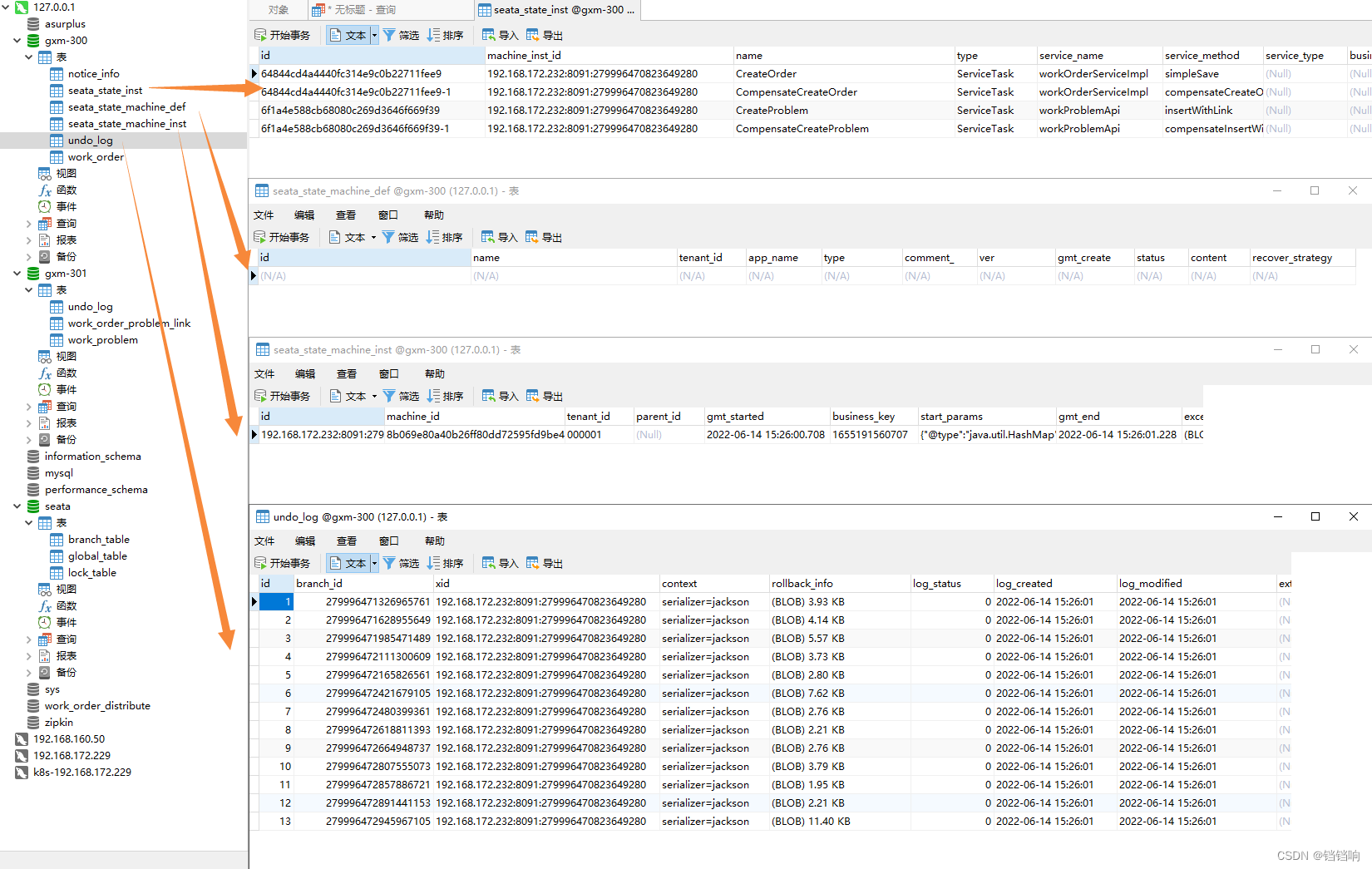Expand the backup node under gxm-300
The image size is (1372, 869).
tap(29, 257)
